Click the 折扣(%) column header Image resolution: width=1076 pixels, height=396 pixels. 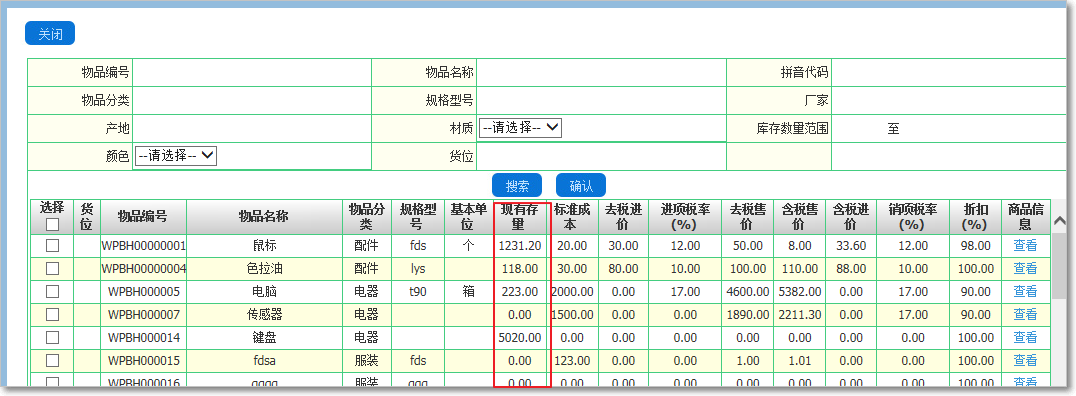click(974, 217)
